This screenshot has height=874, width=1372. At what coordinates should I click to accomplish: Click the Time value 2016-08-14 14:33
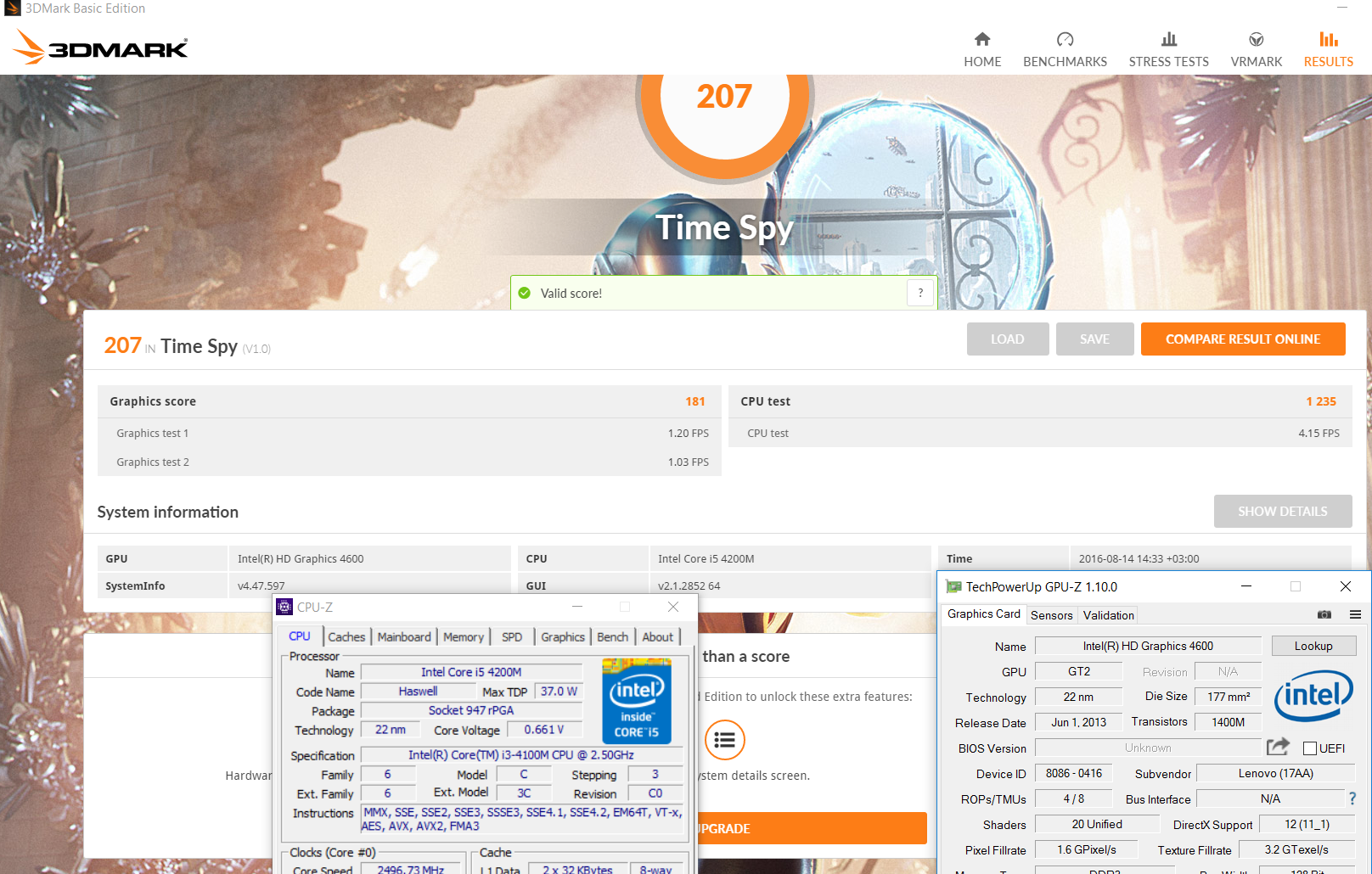[x=1139, y=558]
